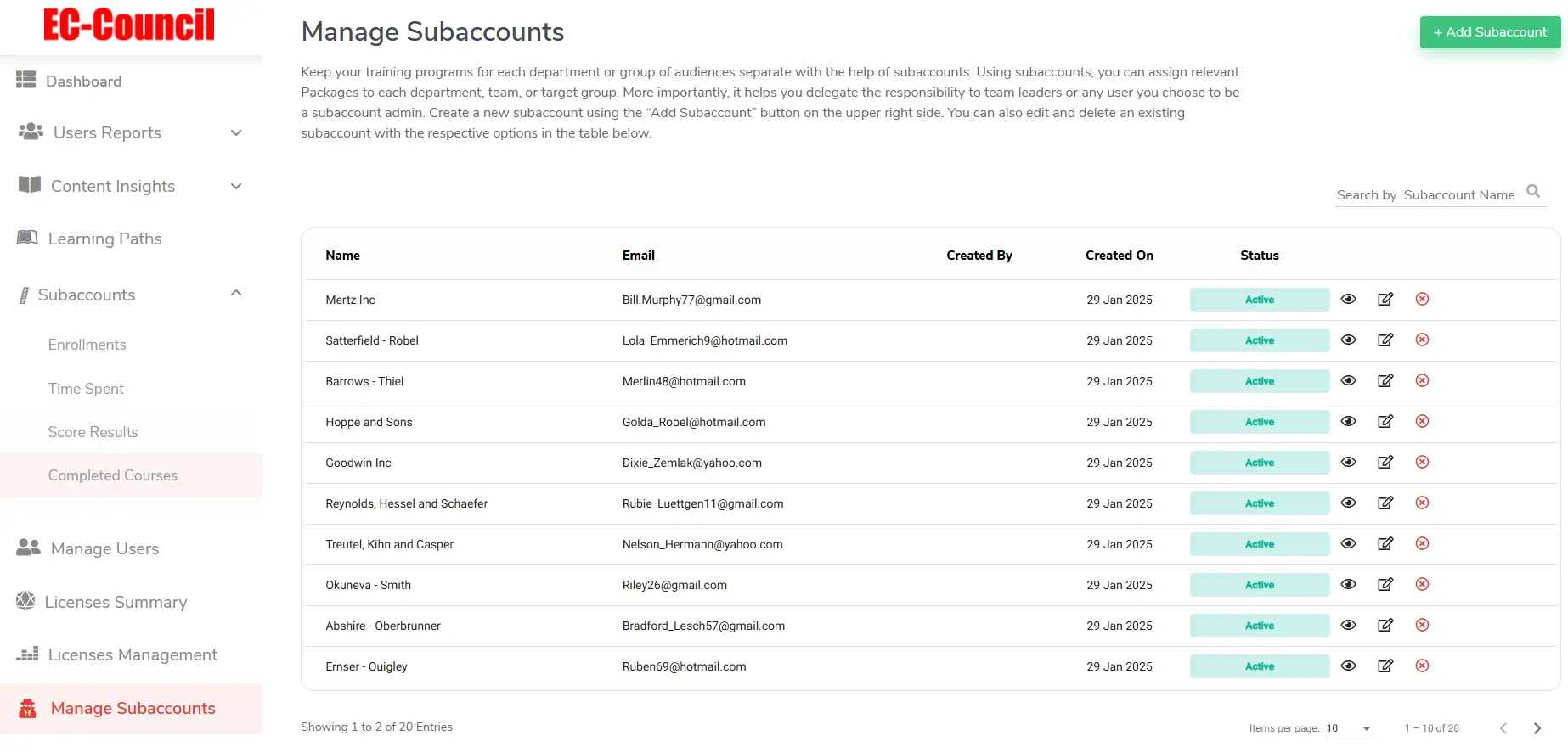The height and width of the screenshot is (747, 1568).
Task: Open the eye view for Ernser - Quigley
Action: (1349, 666)
